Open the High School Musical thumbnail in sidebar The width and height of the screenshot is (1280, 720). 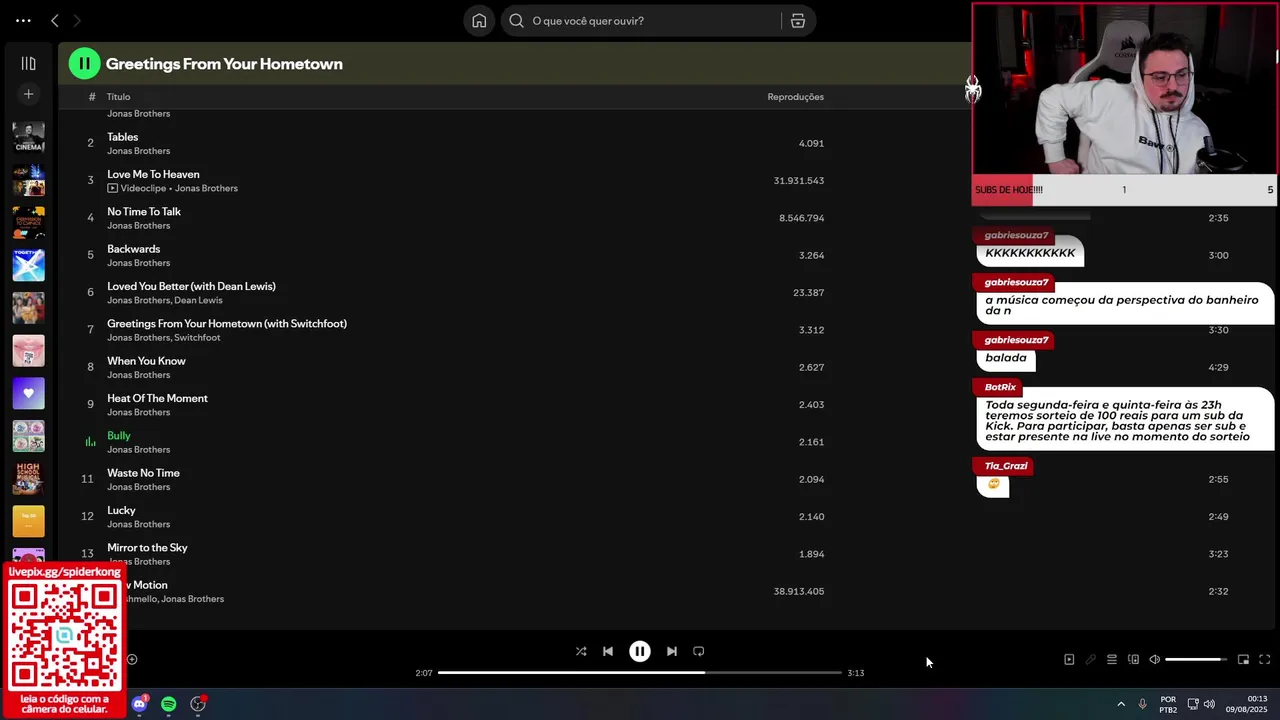[x=28, y=478]
